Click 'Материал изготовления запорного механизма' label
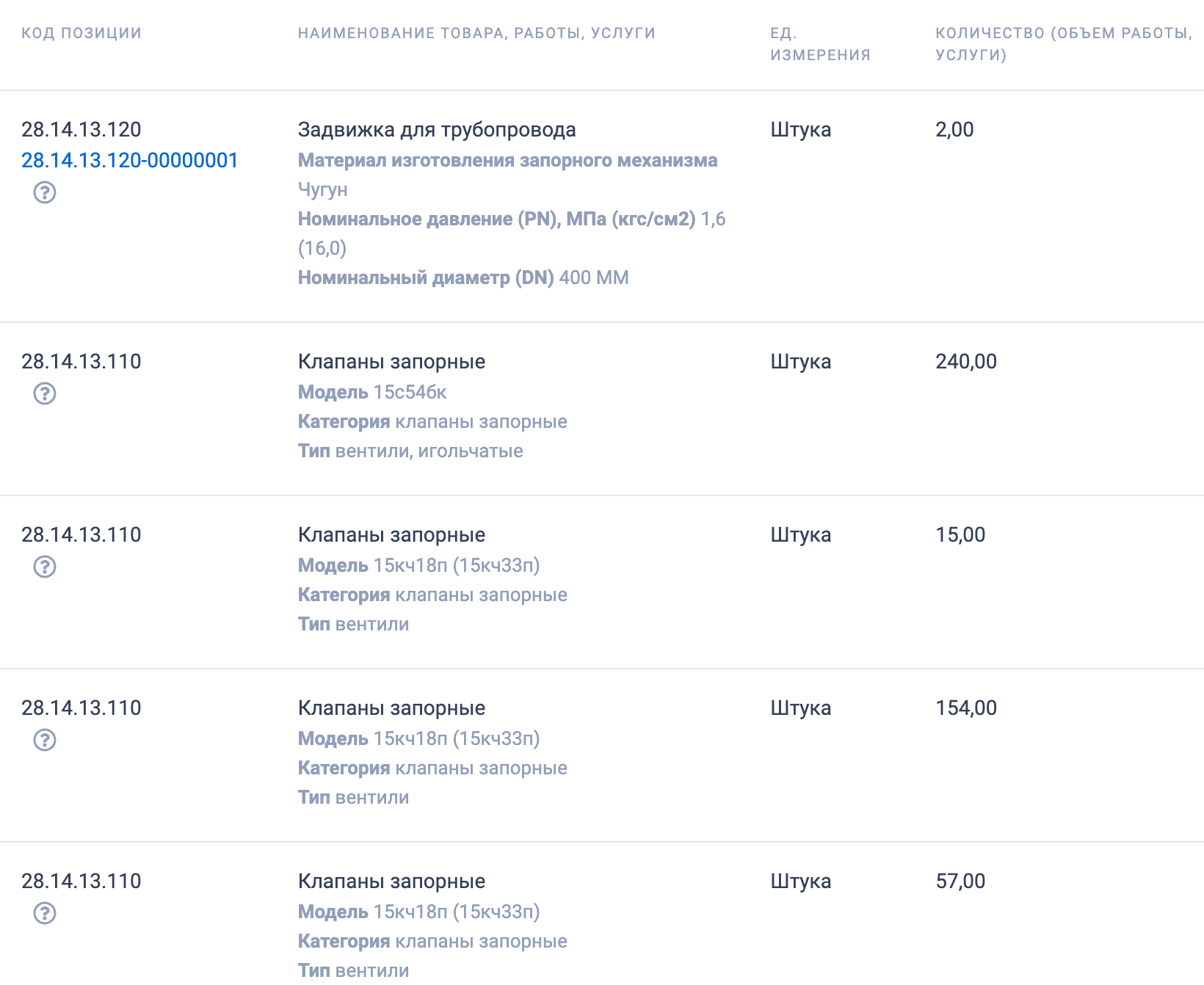The height and width of the screenshot is (985, 1204). point(507,161)
